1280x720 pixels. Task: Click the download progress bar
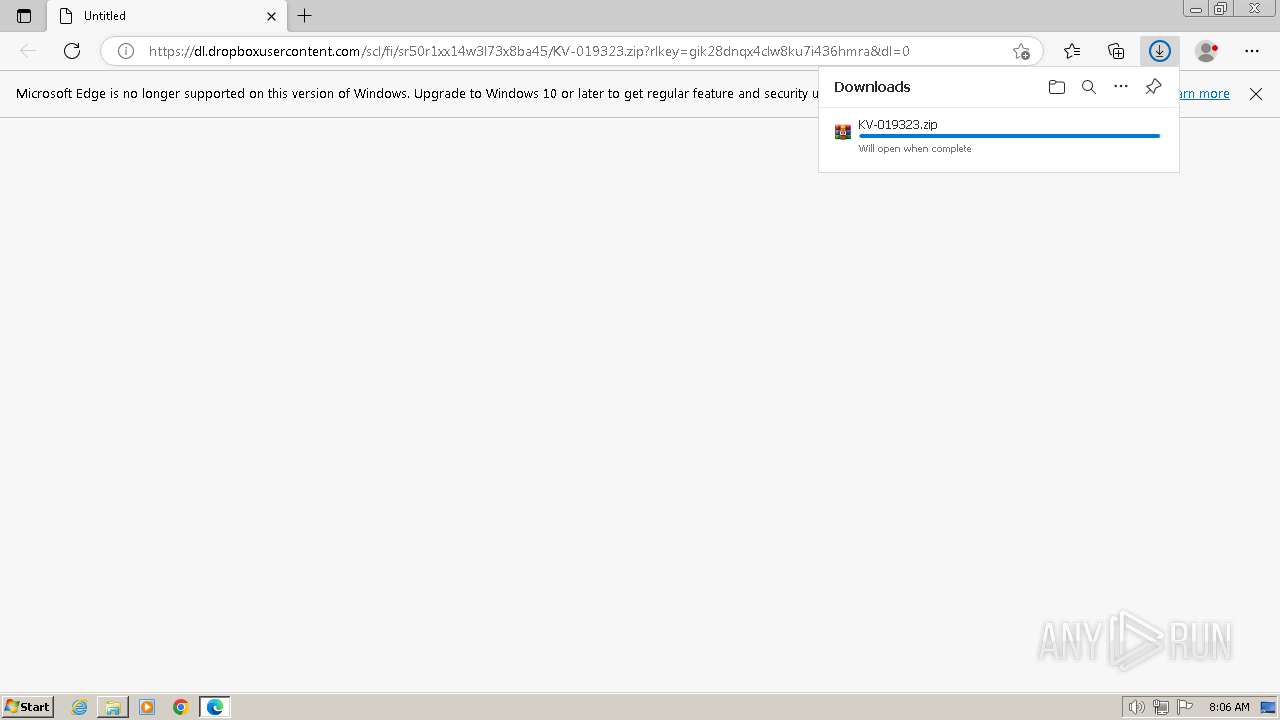click(x=1009, y=136)
